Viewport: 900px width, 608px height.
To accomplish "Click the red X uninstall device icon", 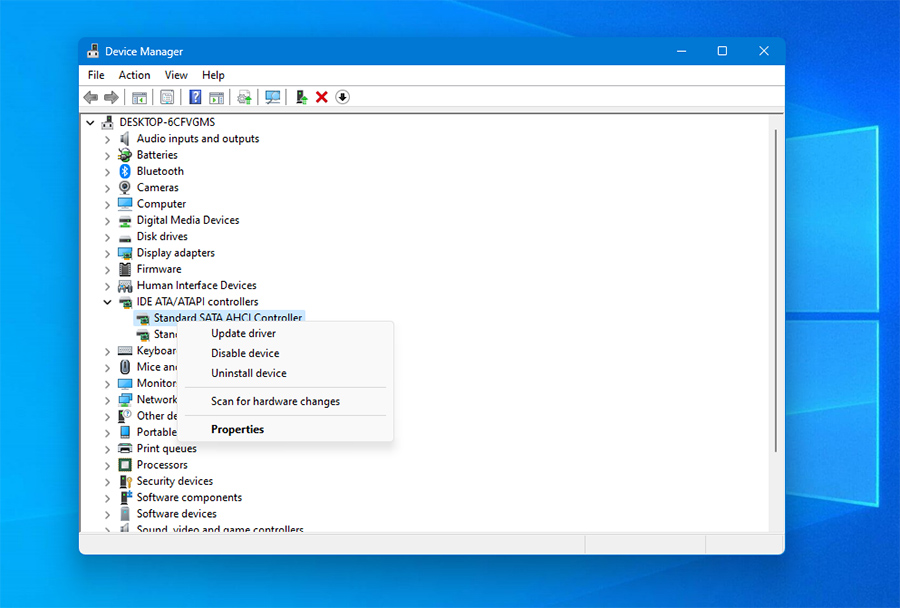I will click(x=322, y=97).
